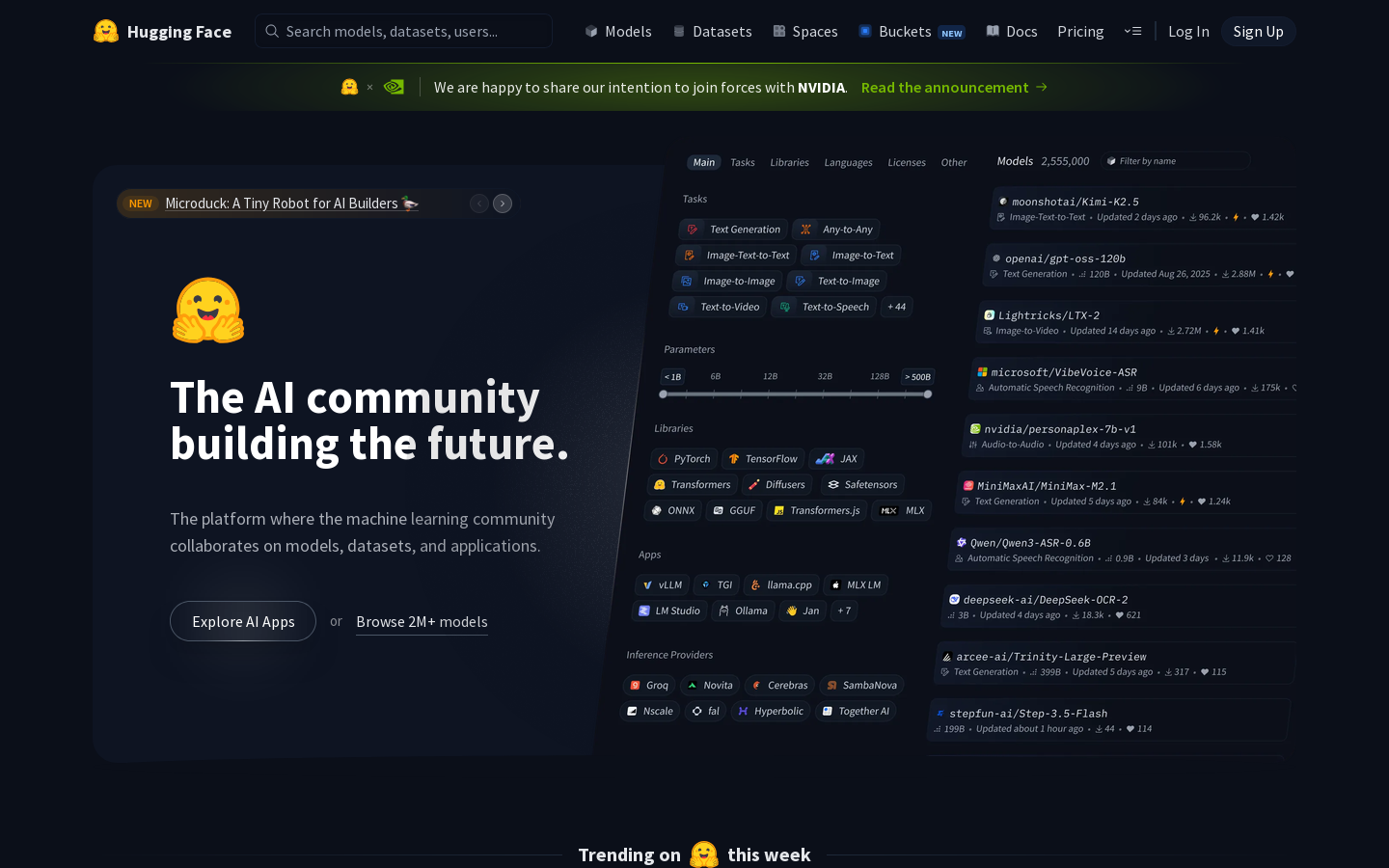Select the < 1B parameter label
Screen dimensions: 1389x868
pyautogui.click(x=672, y=377)
